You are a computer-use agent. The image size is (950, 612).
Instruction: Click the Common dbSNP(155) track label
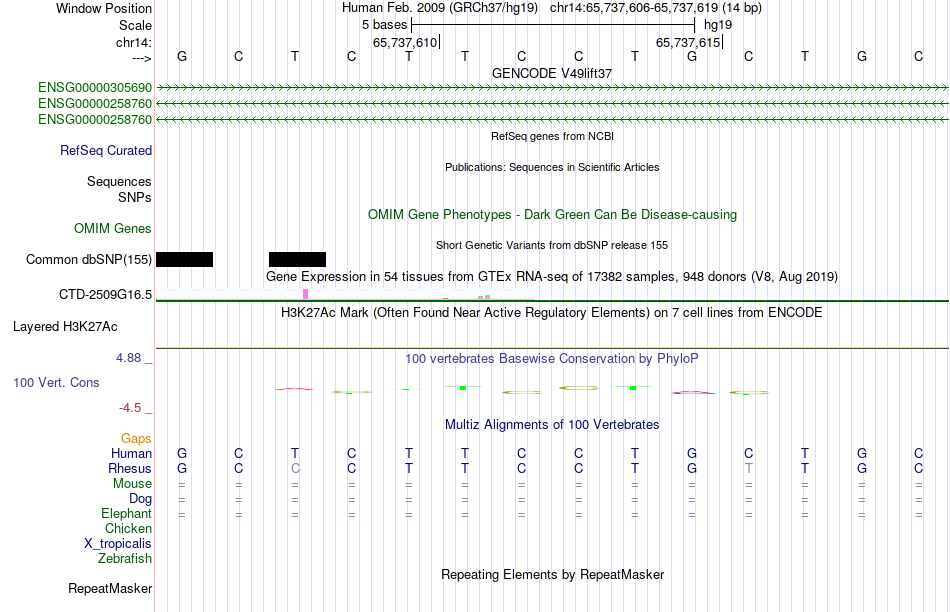click(89, 259)
